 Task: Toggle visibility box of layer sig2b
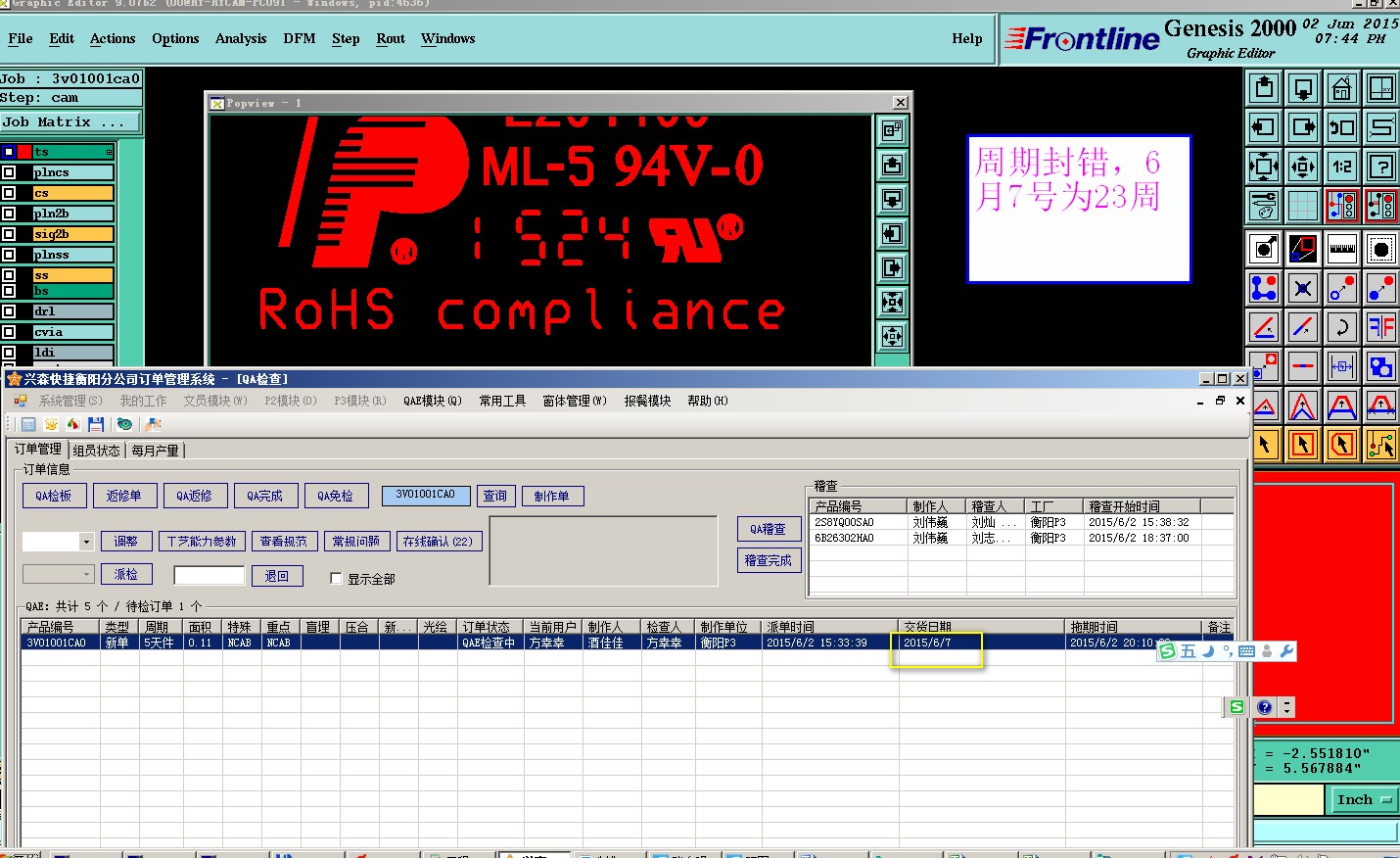pos(9,234)
